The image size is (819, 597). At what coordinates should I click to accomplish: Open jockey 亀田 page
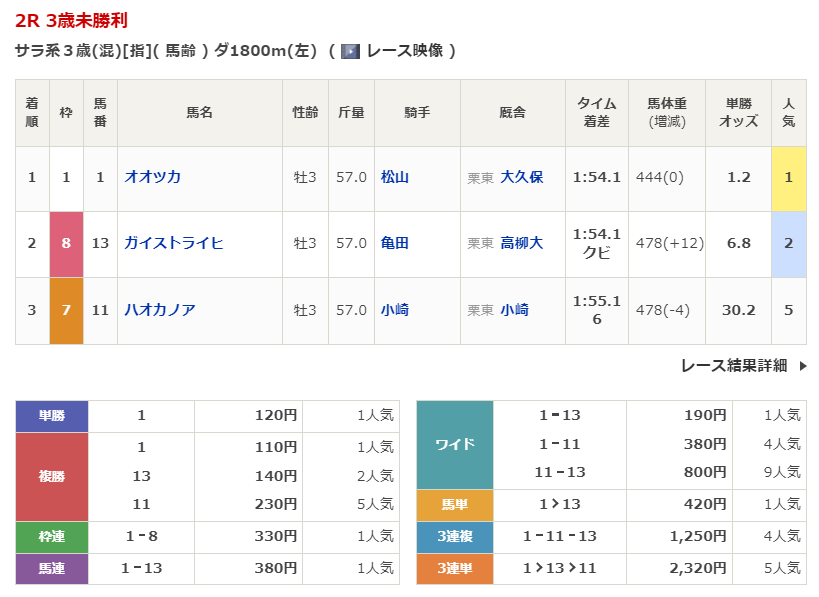395,243
